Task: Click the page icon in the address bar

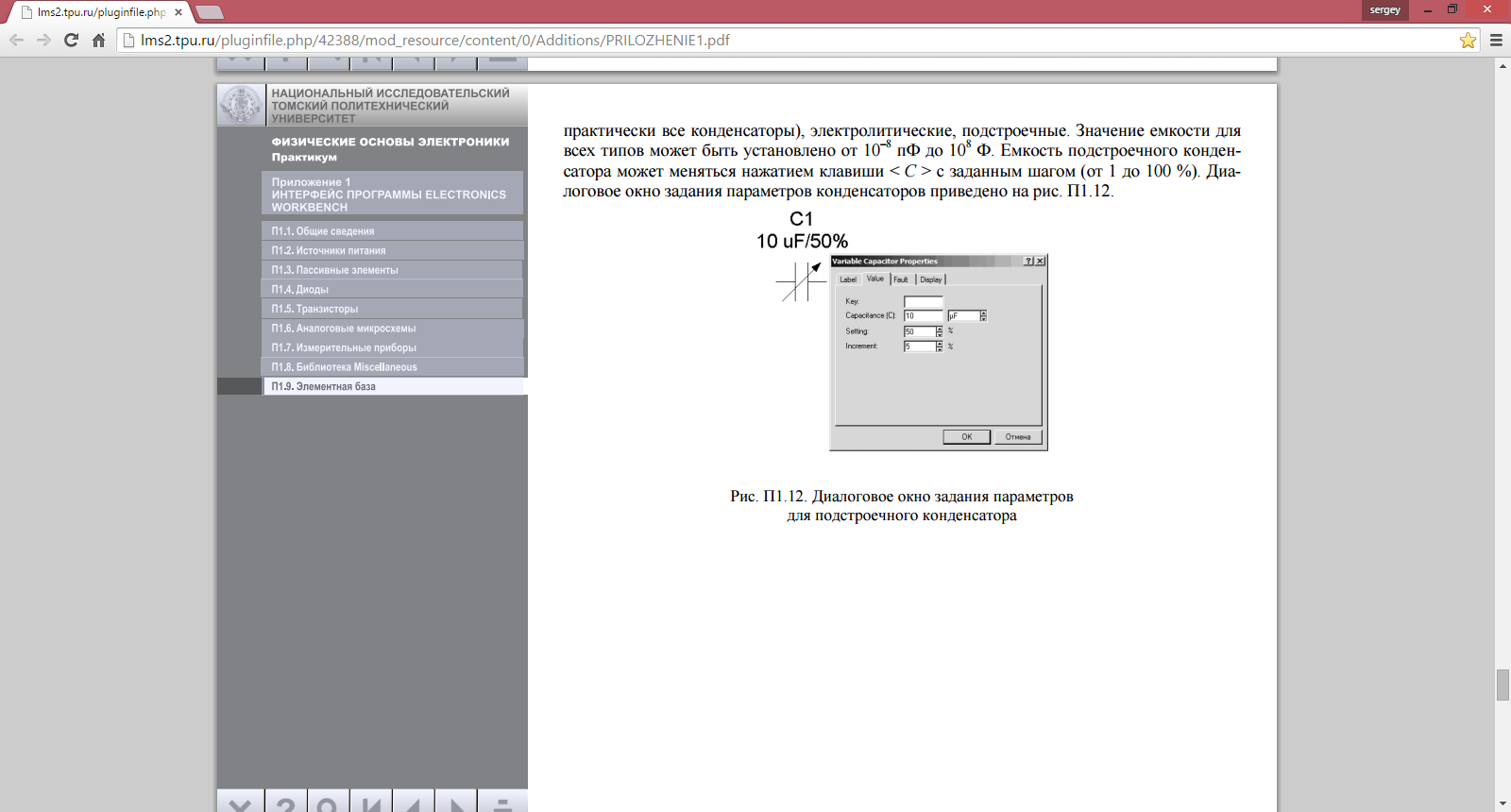Action: (x=129, y=40)
